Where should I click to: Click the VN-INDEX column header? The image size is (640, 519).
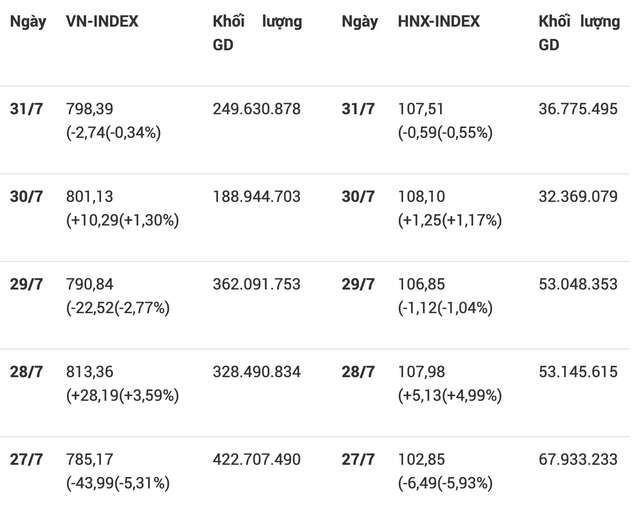(x=102, y=21)
